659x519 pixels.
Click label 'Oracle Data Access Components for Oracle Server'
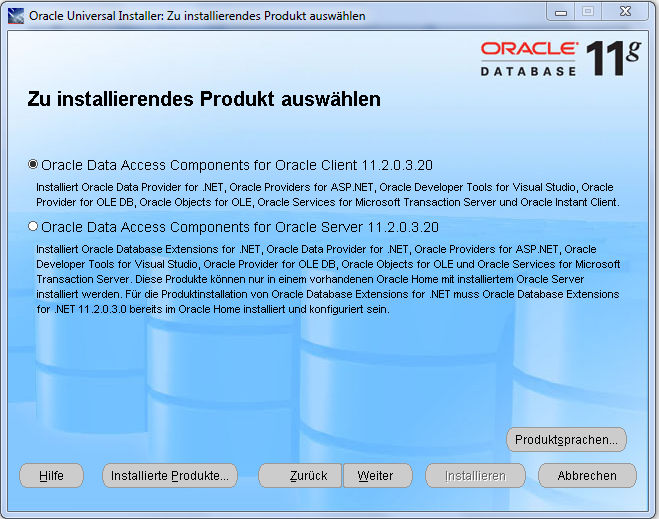point(202,227)
